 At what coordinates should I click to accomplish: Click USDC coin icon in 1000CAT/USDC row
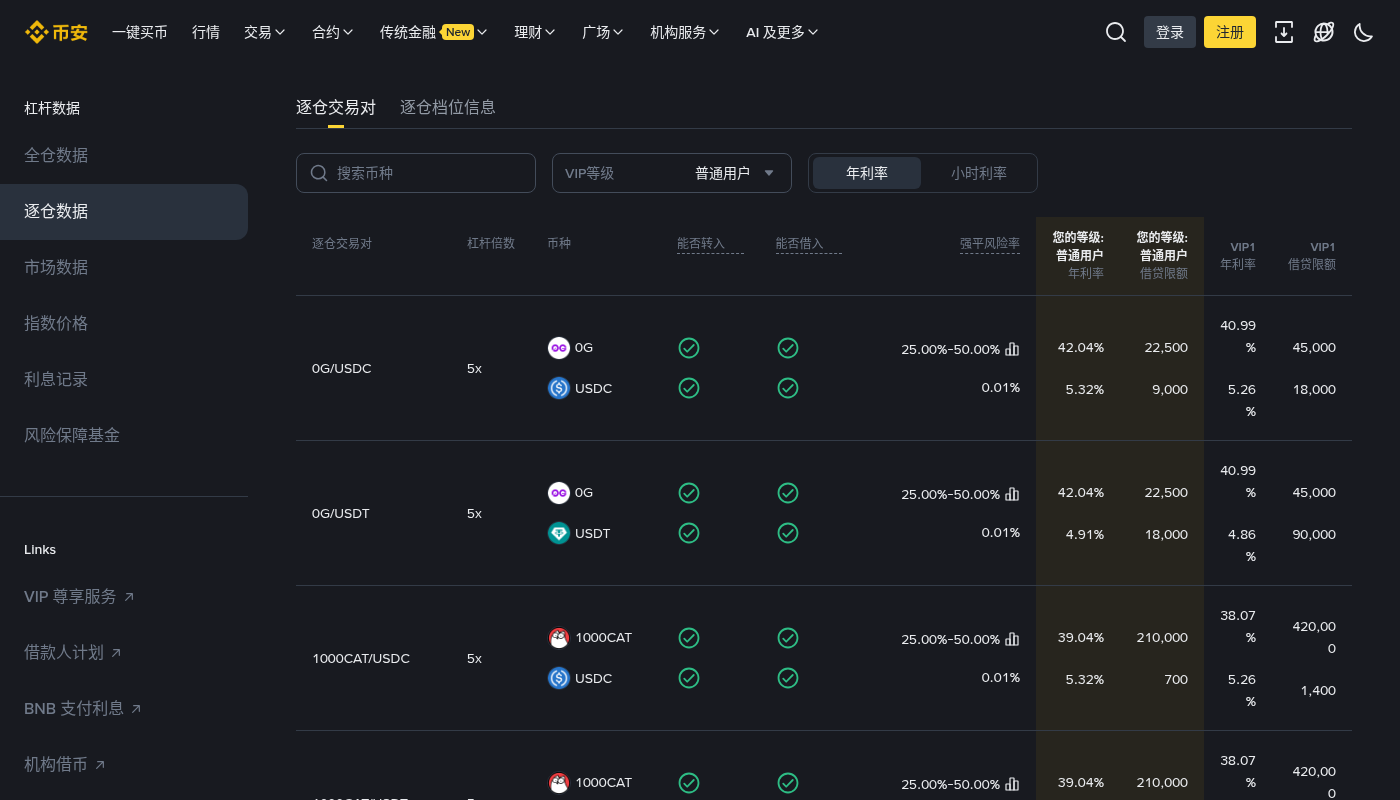coord(559,678)
